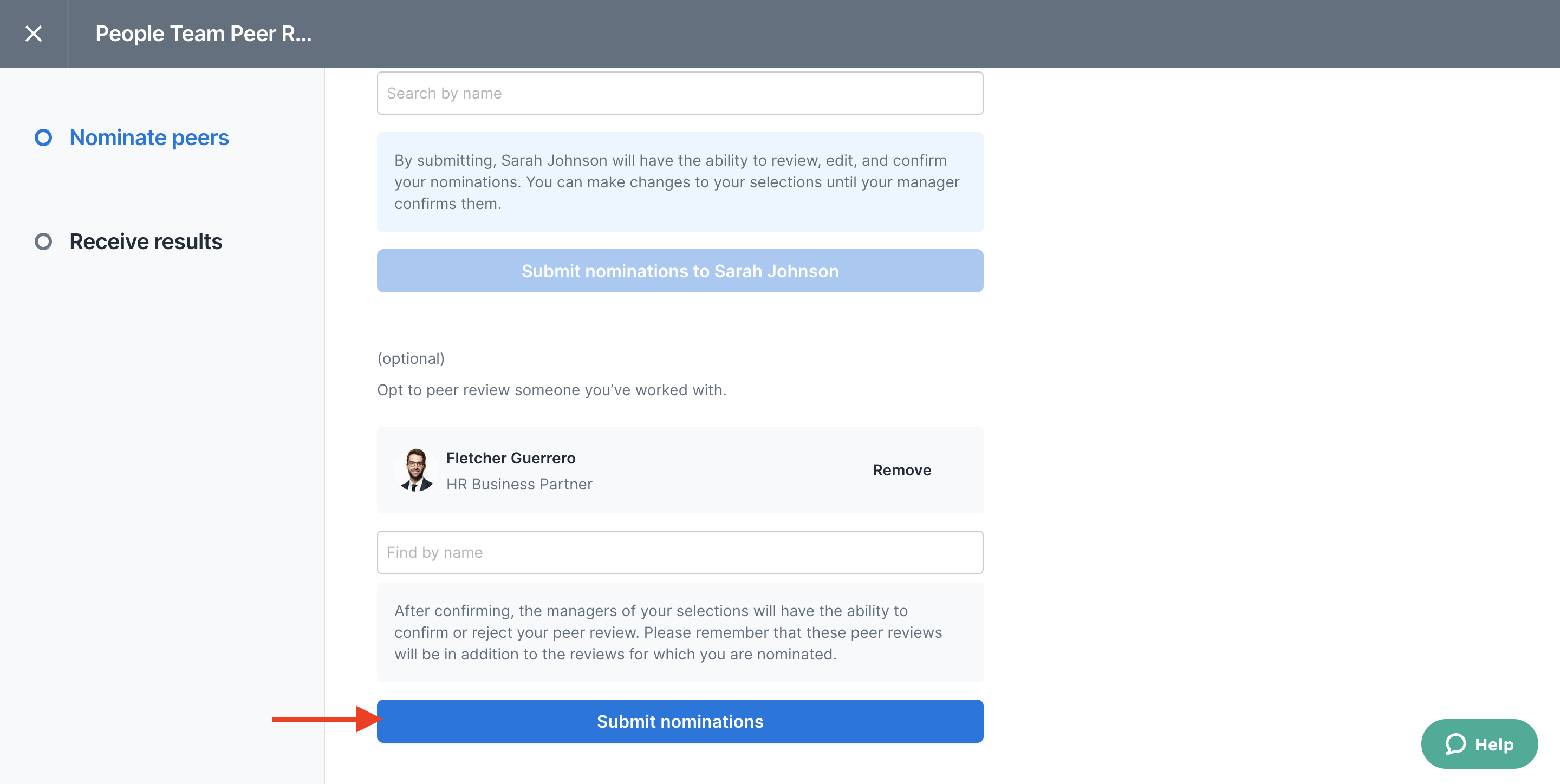Click Submit nominations to Sarah Johnson
The height and width of the screenshot is (784, 1560).
point(679,271)
